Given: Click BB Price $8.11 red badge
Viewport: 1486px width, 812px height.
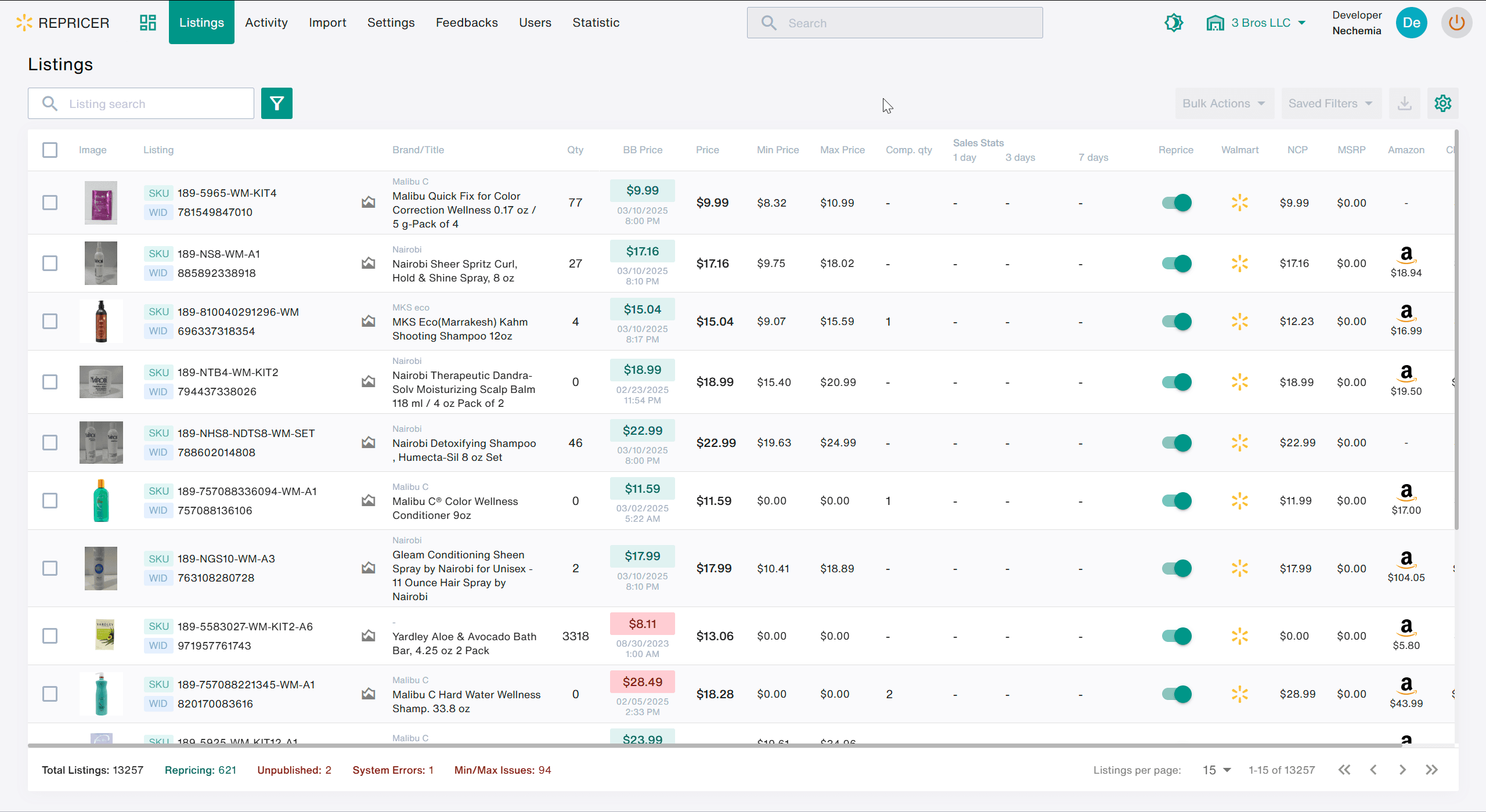Looking at the screenshot, I should point(643,623).
